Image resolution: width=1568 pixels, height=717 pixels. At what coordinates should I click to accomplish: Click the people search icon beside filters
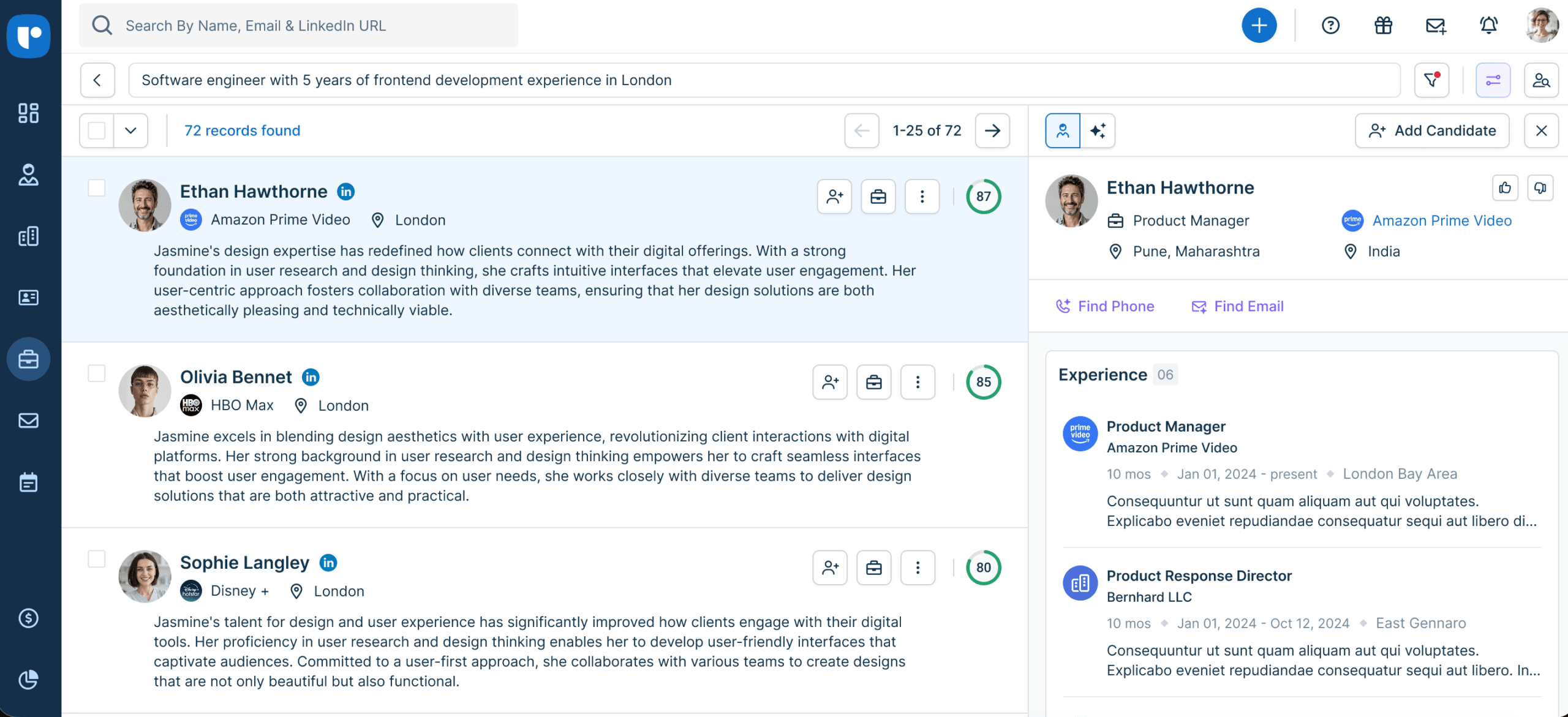pyautogui.click(x=1541, y=80)
